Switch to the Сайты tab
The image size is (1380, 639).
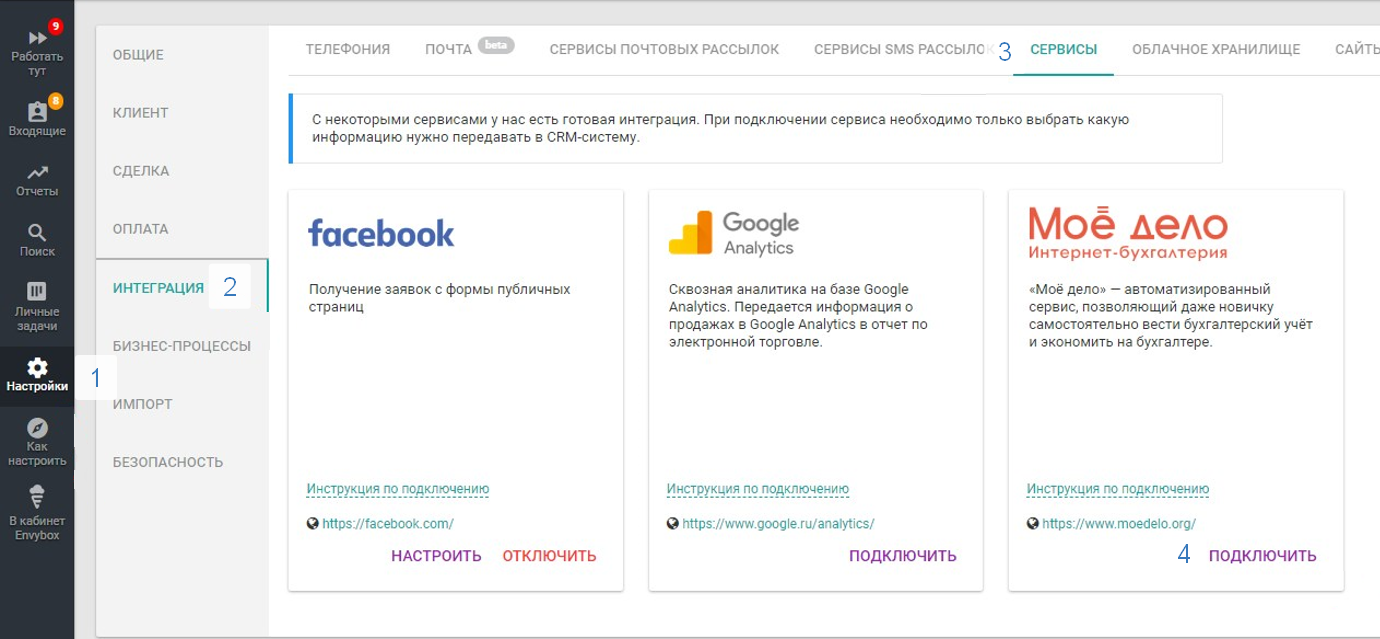coord(1357,49)
